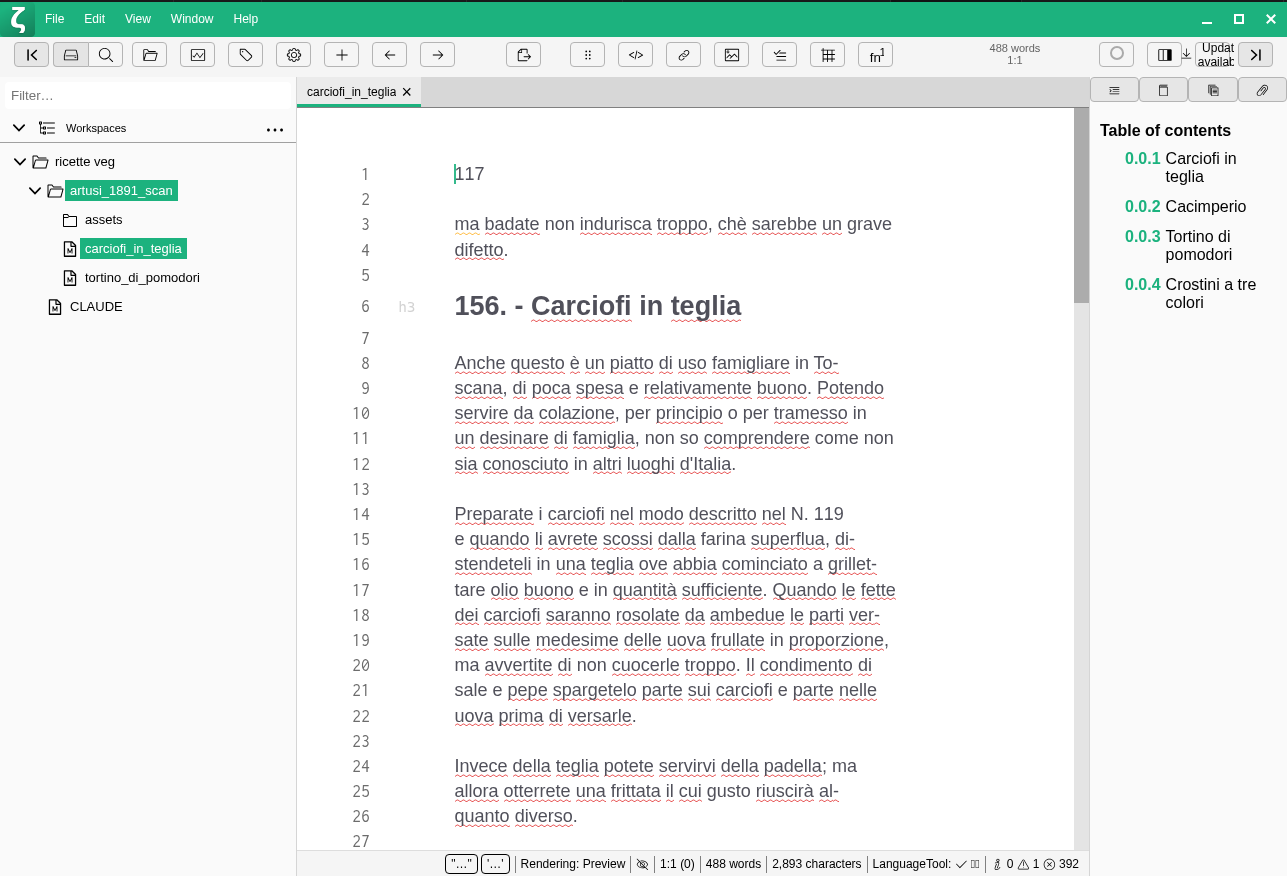
Task: Click the Zettlr logo icon
Action: 18,19
